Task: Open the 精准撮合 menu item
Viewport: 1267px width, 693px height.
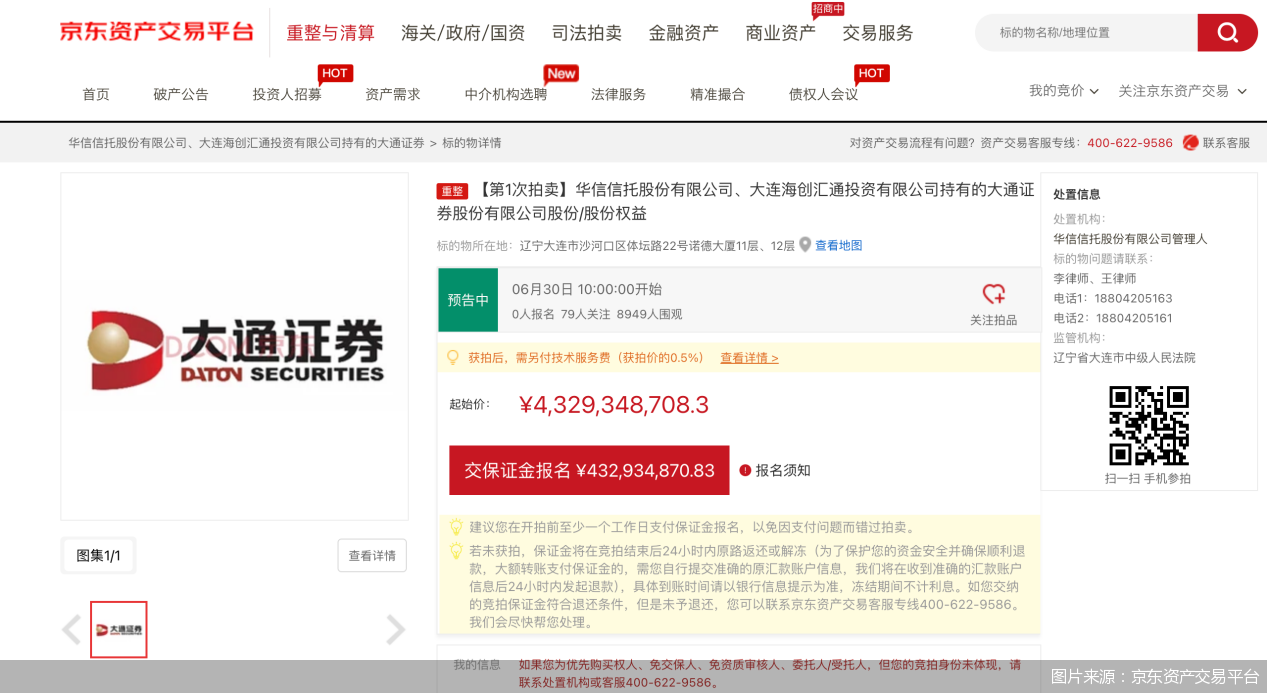Action: pyautogui.click(x=718, y=94)
